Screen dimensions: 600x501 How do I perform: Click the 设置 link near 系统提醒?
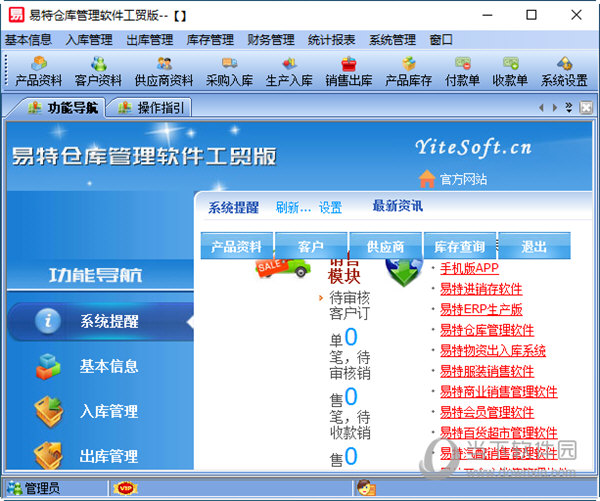click(x=330, y=207)
